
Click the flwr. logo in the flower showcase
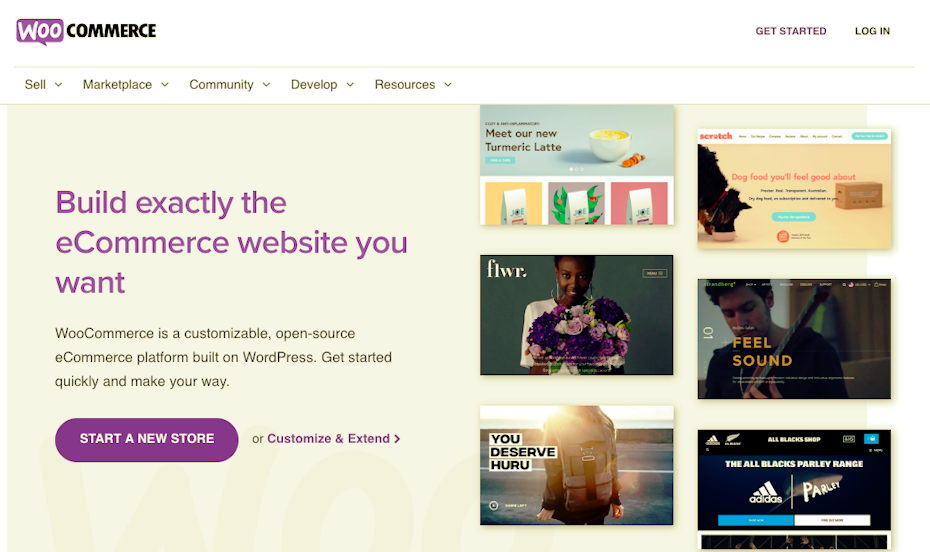[x=506, y=270]
